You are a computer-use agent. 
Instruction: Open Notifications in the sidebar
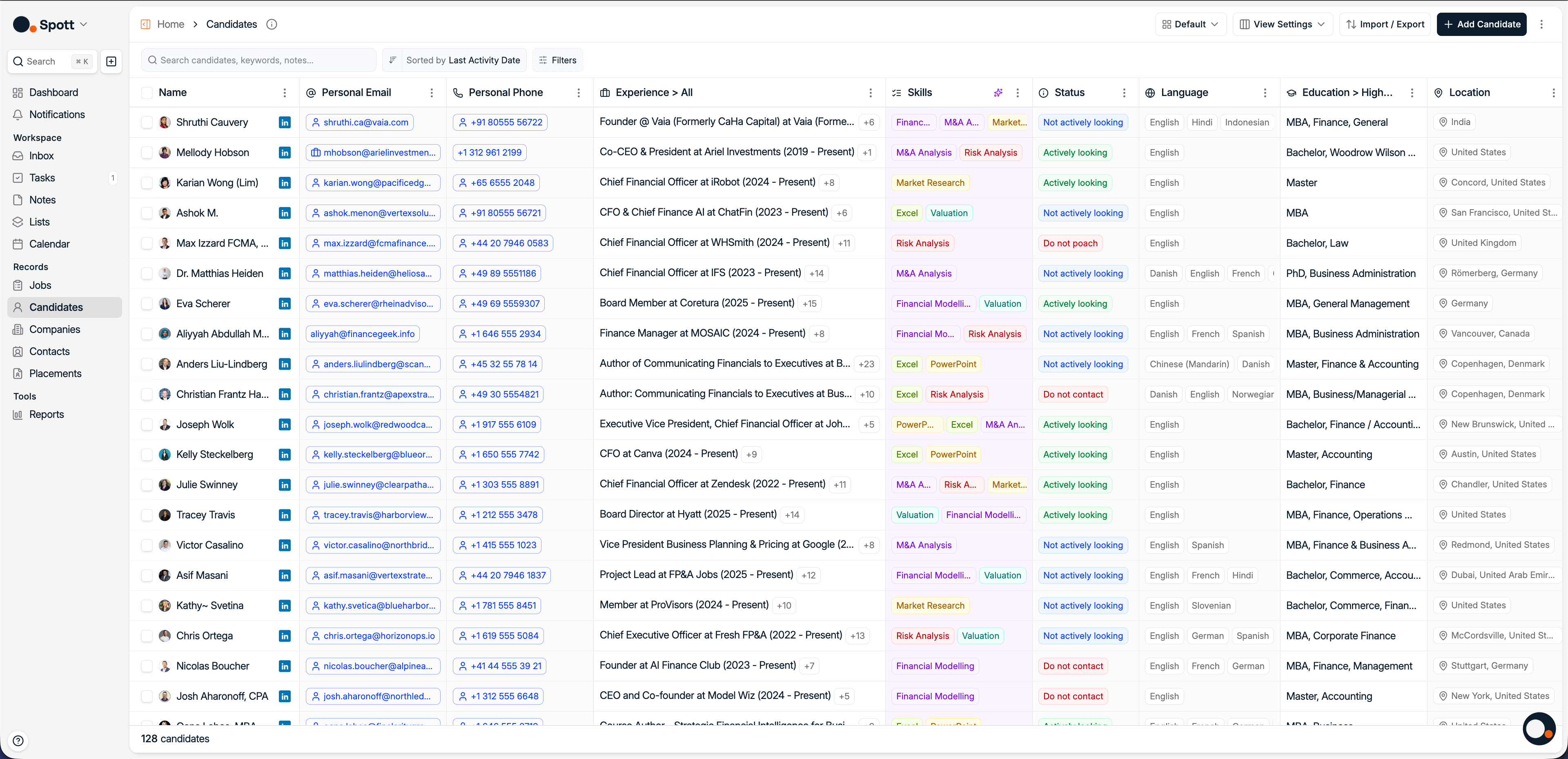[x=57, y=114]
